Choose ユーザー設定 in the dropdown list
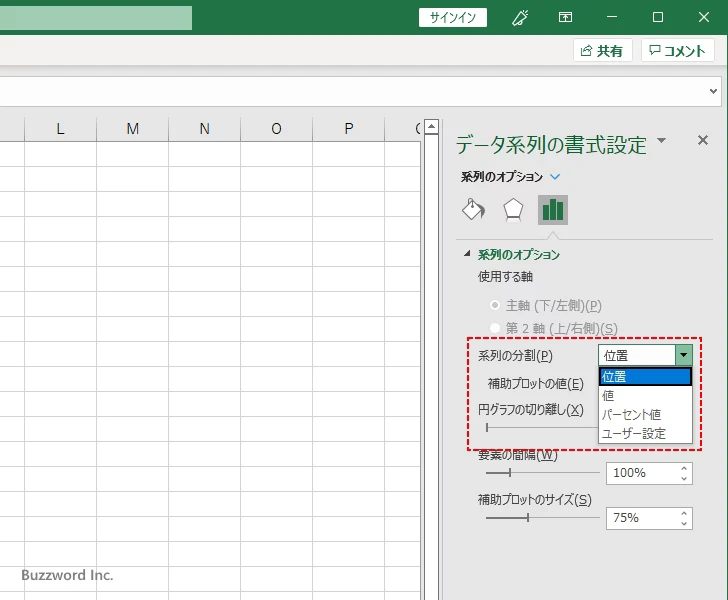The height and width of the screenshot is (600, 728). pos(645,433)
